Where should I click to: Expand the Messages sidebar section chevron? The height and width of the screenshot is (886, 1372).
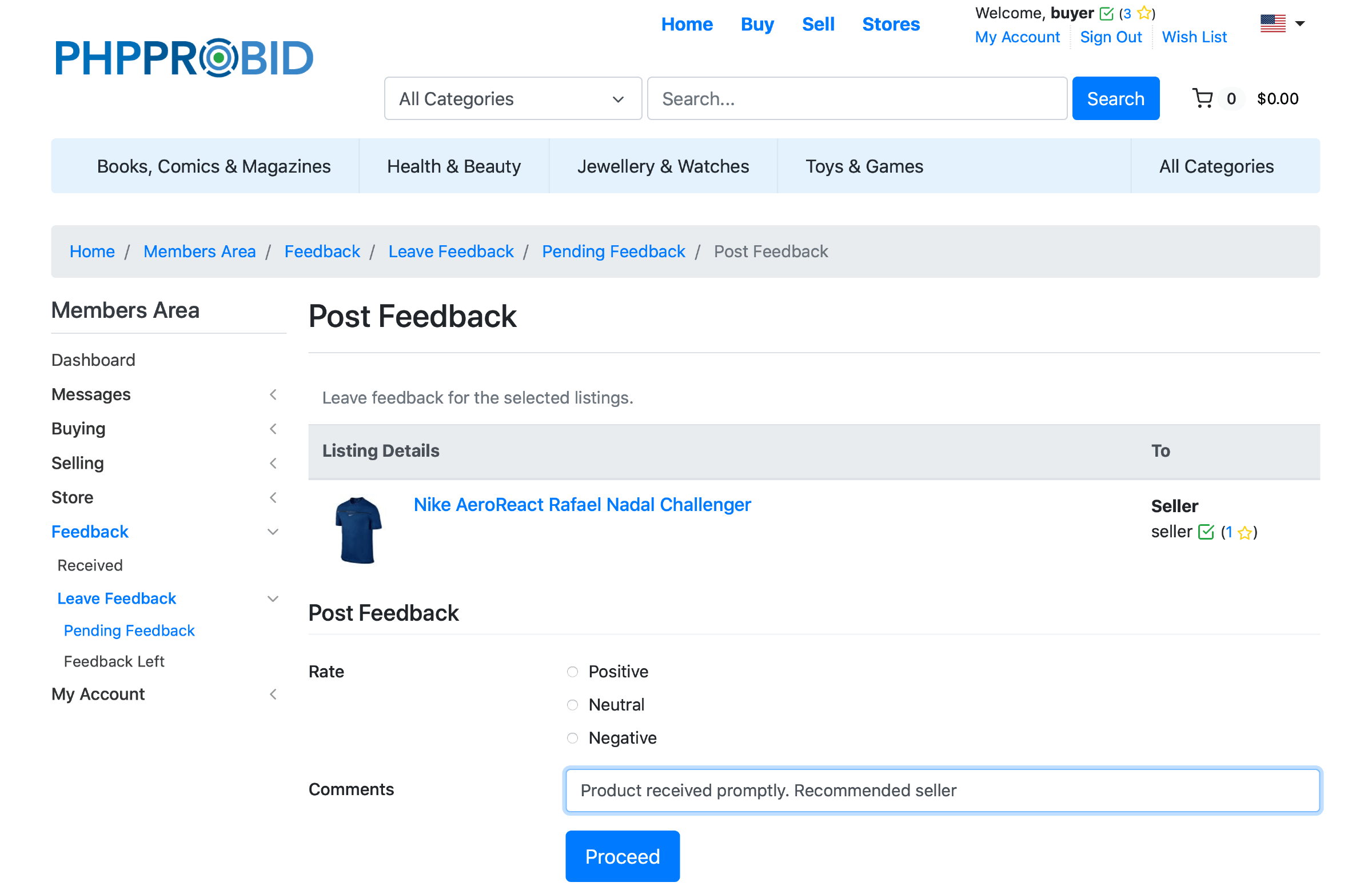click(273, 394)
